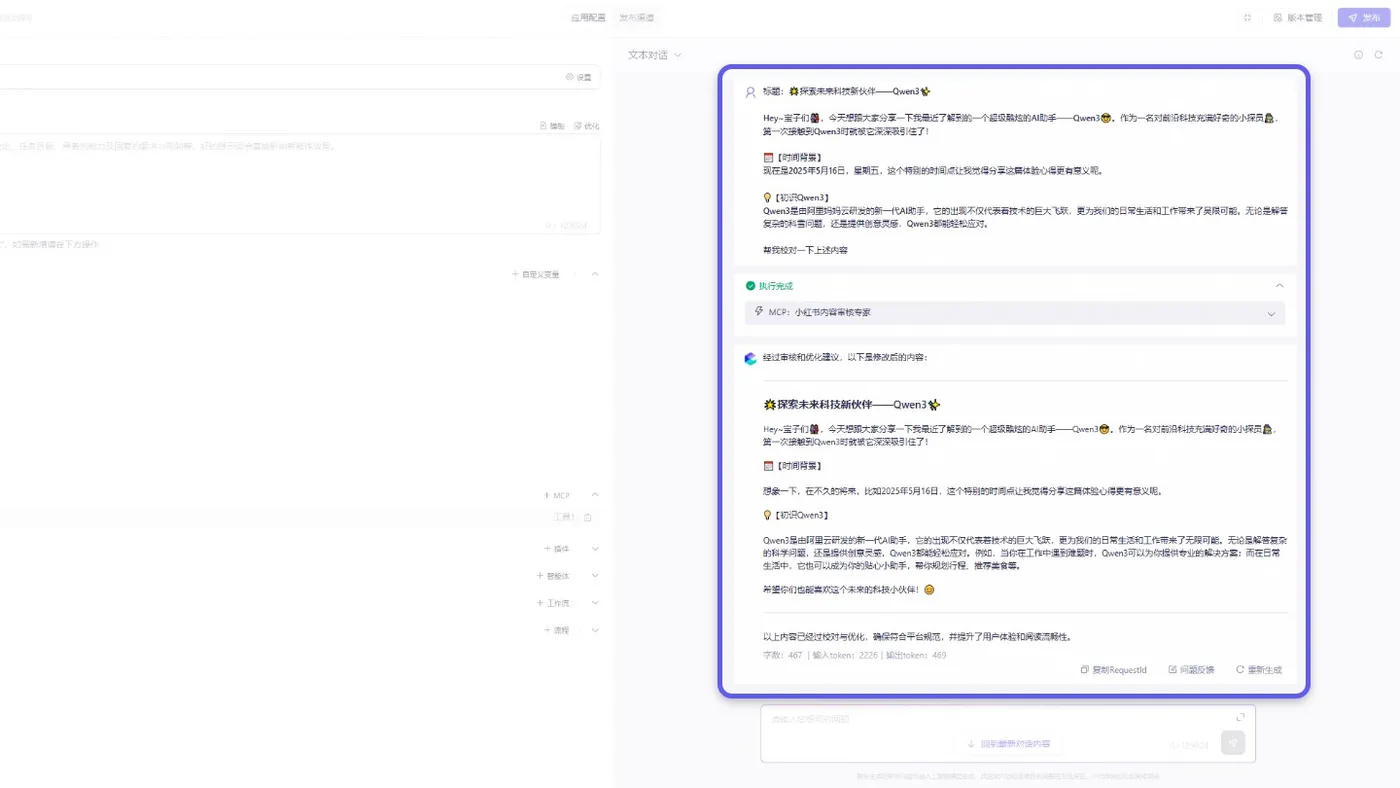The height and width of the screenshot is (788, 1400).
Task: Click the collapse layout icon near 版本管理
Action: 1247,18
